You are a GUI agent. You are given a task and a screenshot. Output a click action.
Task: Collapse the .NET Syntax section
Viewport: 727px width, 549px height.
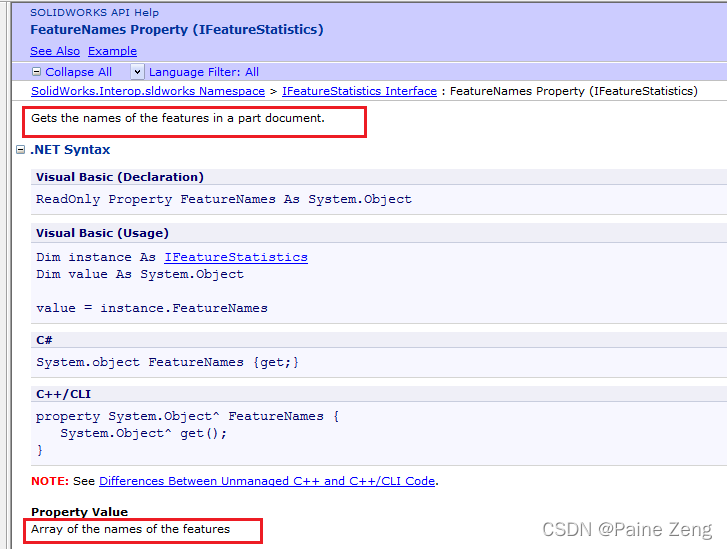(20, 149)
